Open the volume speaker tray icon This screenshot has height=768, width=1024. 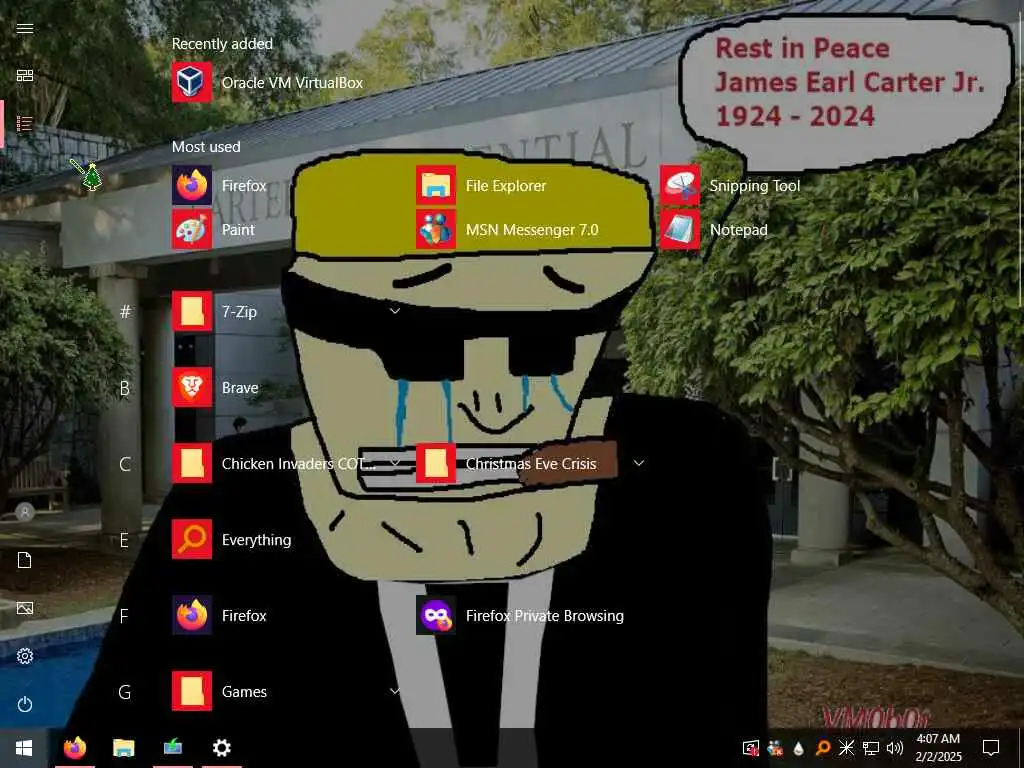tap(895, 748)
